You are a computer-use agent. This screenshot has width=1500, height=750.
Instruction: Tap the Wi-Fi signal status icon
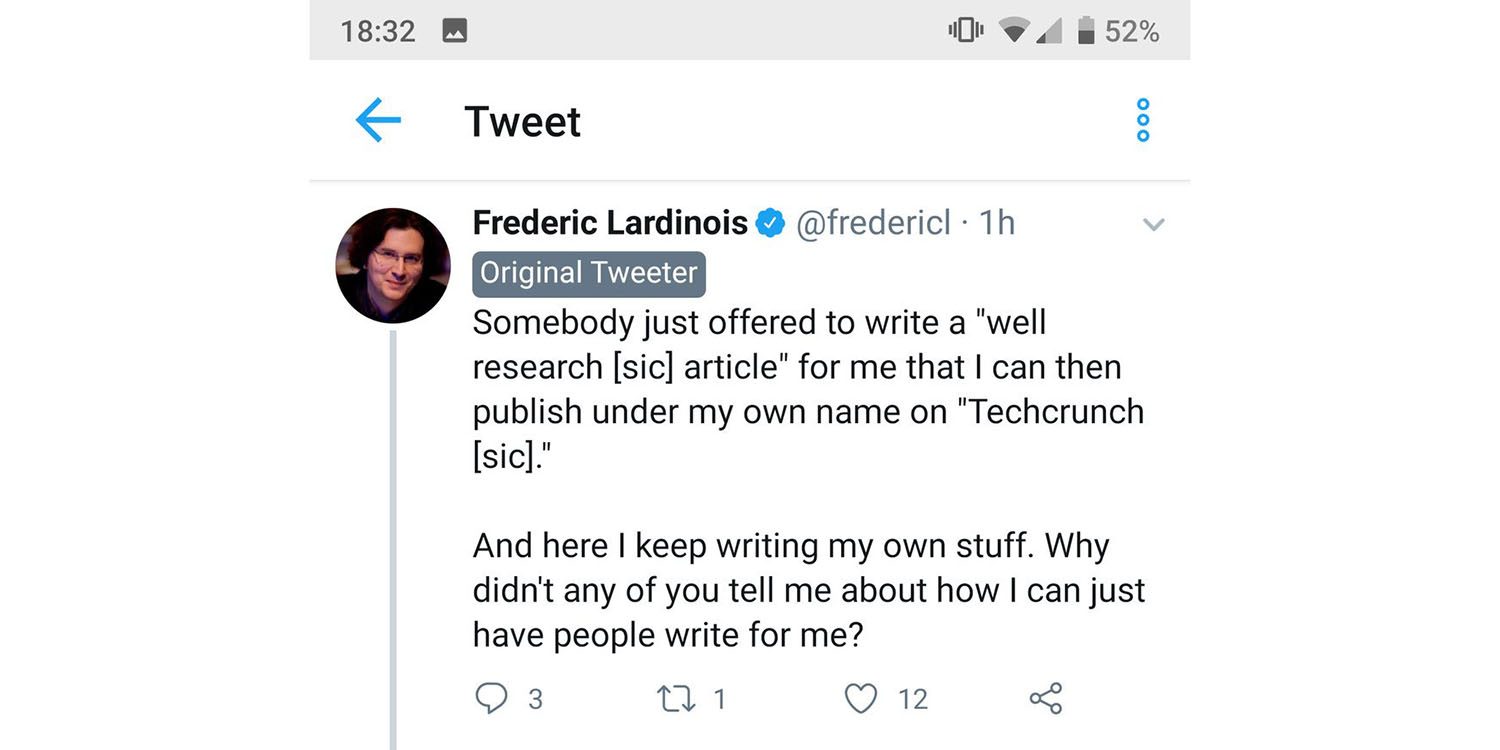point(1015,32)
